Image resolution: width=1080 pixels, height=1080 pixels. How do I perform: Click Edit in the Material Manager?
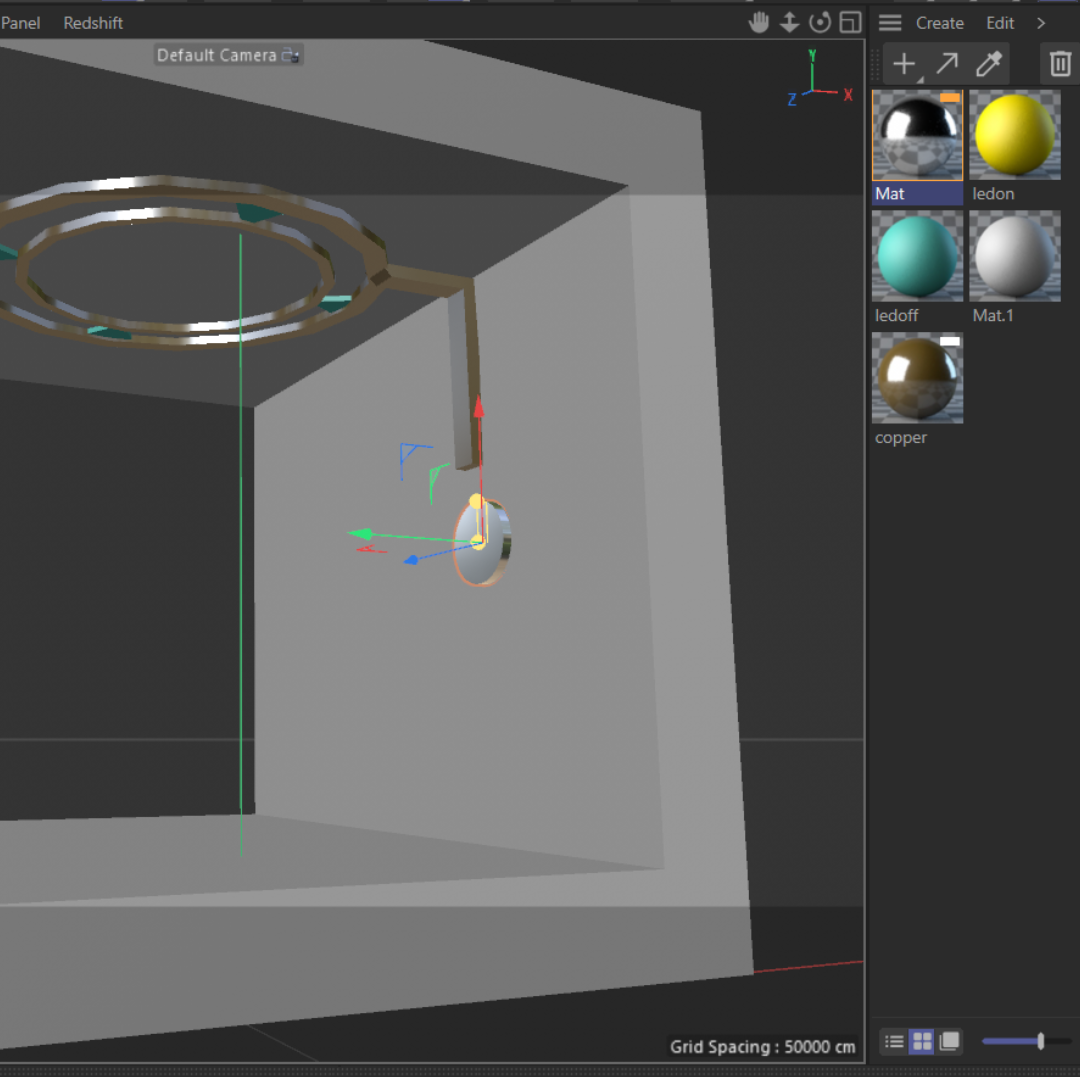999,22
